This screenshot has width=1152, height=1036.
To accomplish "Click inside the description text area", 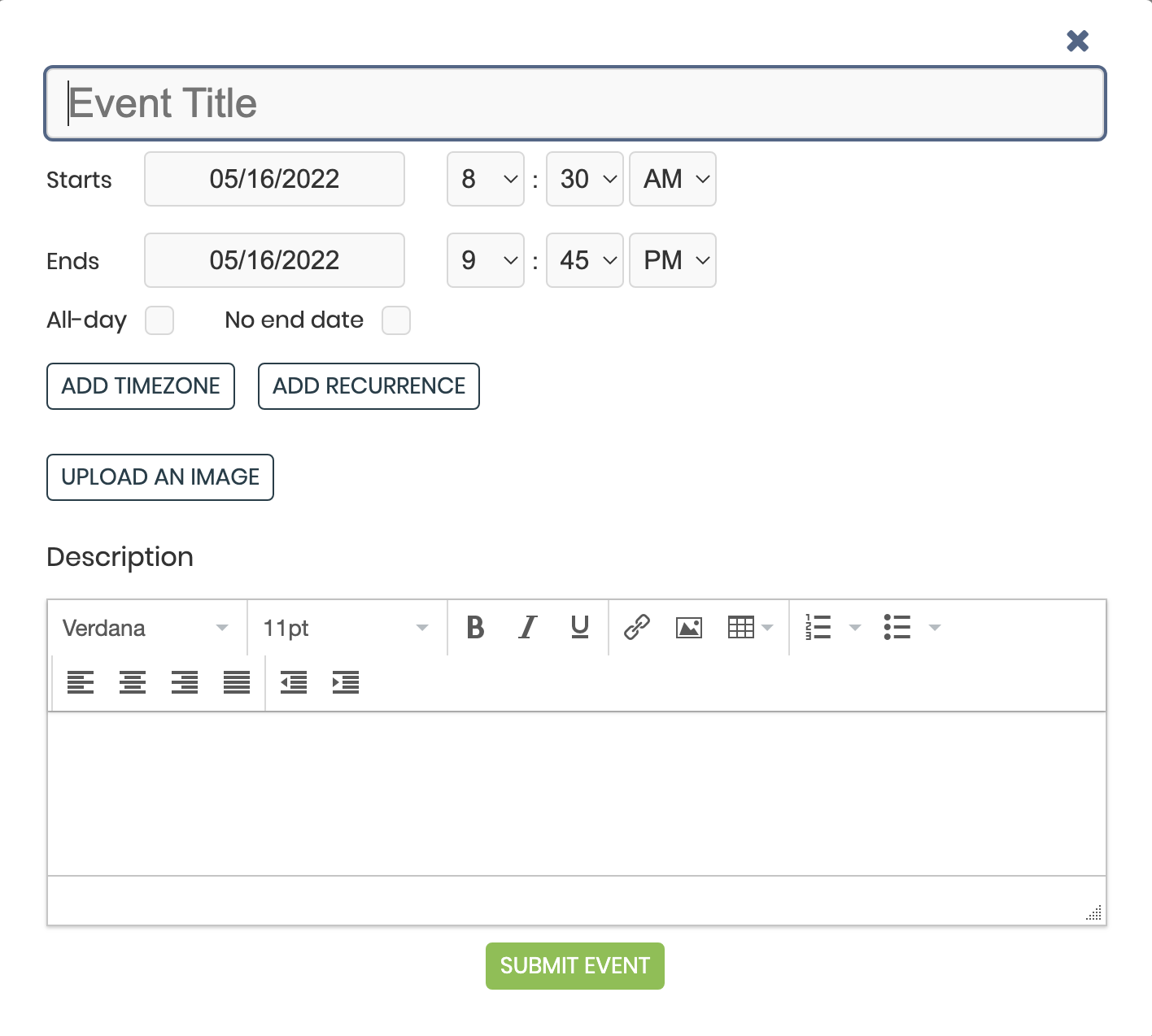I will pos(577,794).
